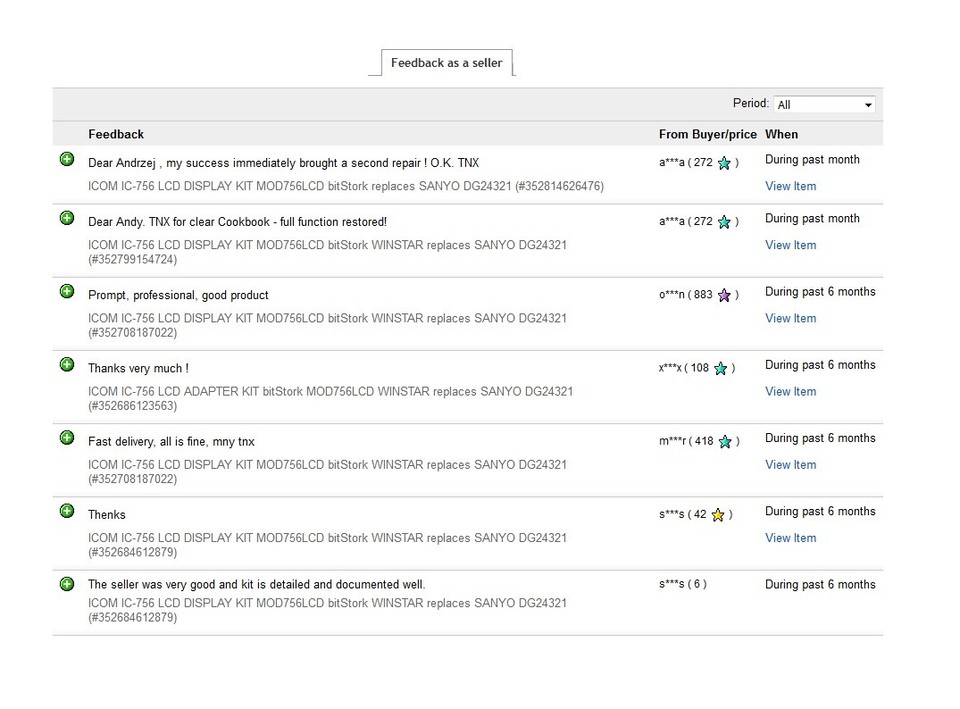This screenshot has width=960, height=709.
Task: Click the purple star next to o***n (883)
Action: pyautogui.click(x=724, y=295)
